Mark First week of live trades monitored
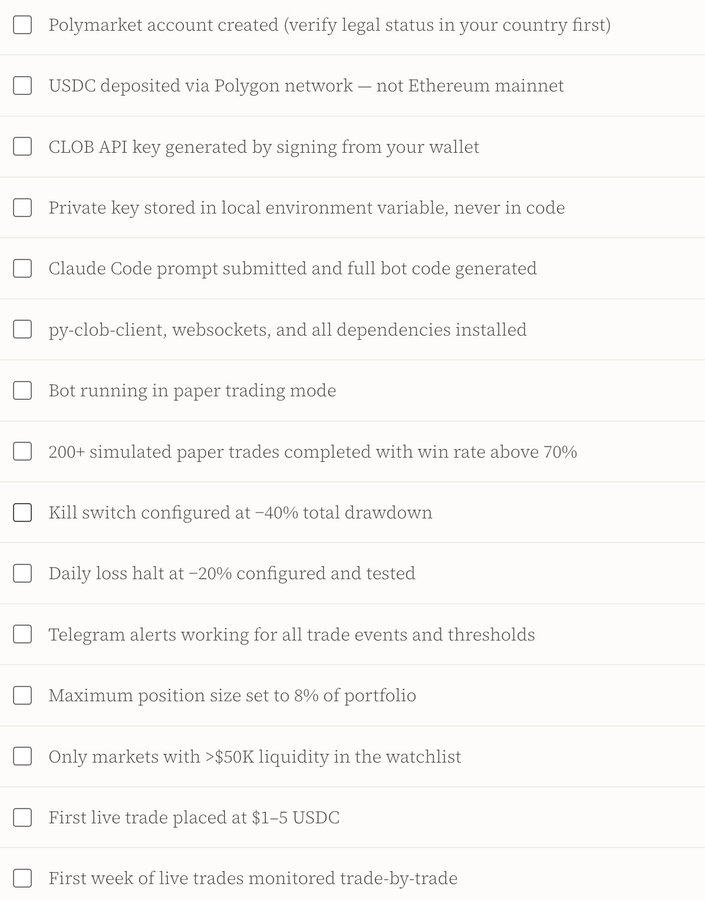The image size is (705, 900). (x=22, y=879)
